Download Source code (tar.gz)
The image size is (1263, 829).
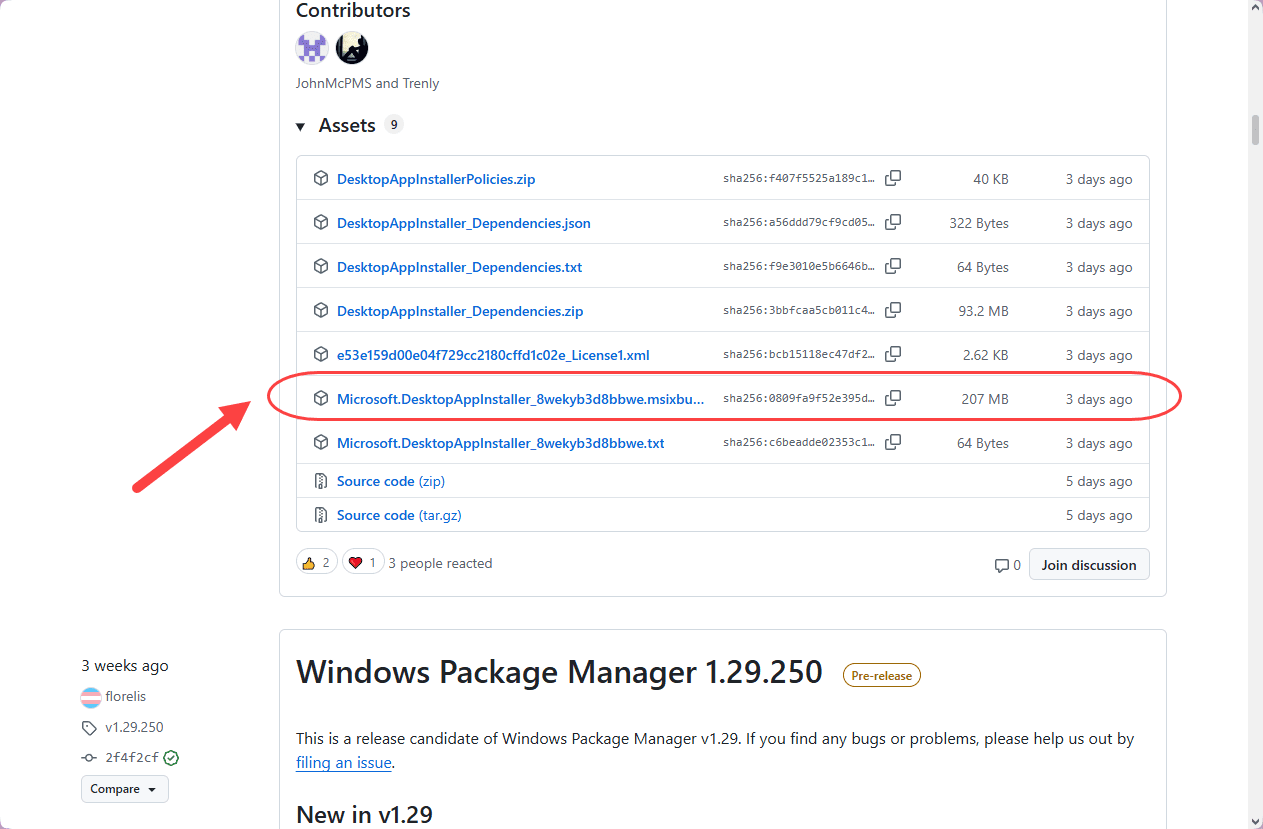pyautogui.click(x=399, y=515)
